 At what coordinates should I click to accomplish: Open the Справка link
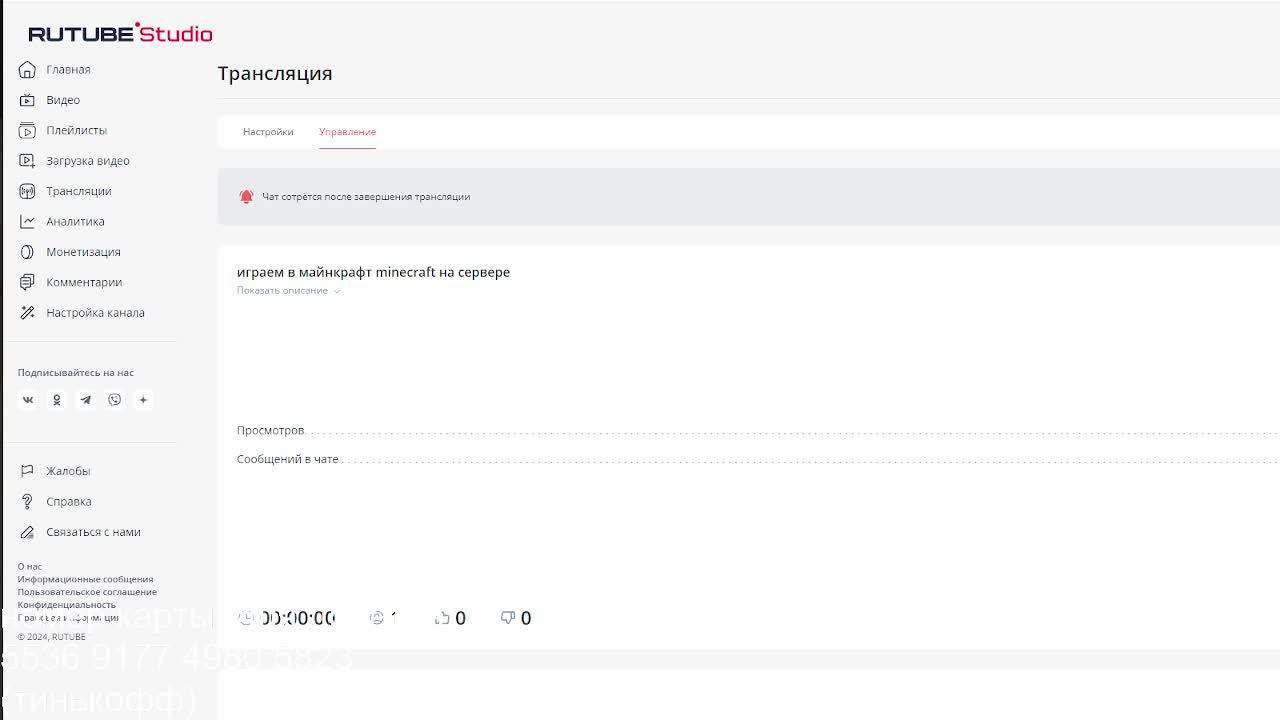tap(69, 502)
